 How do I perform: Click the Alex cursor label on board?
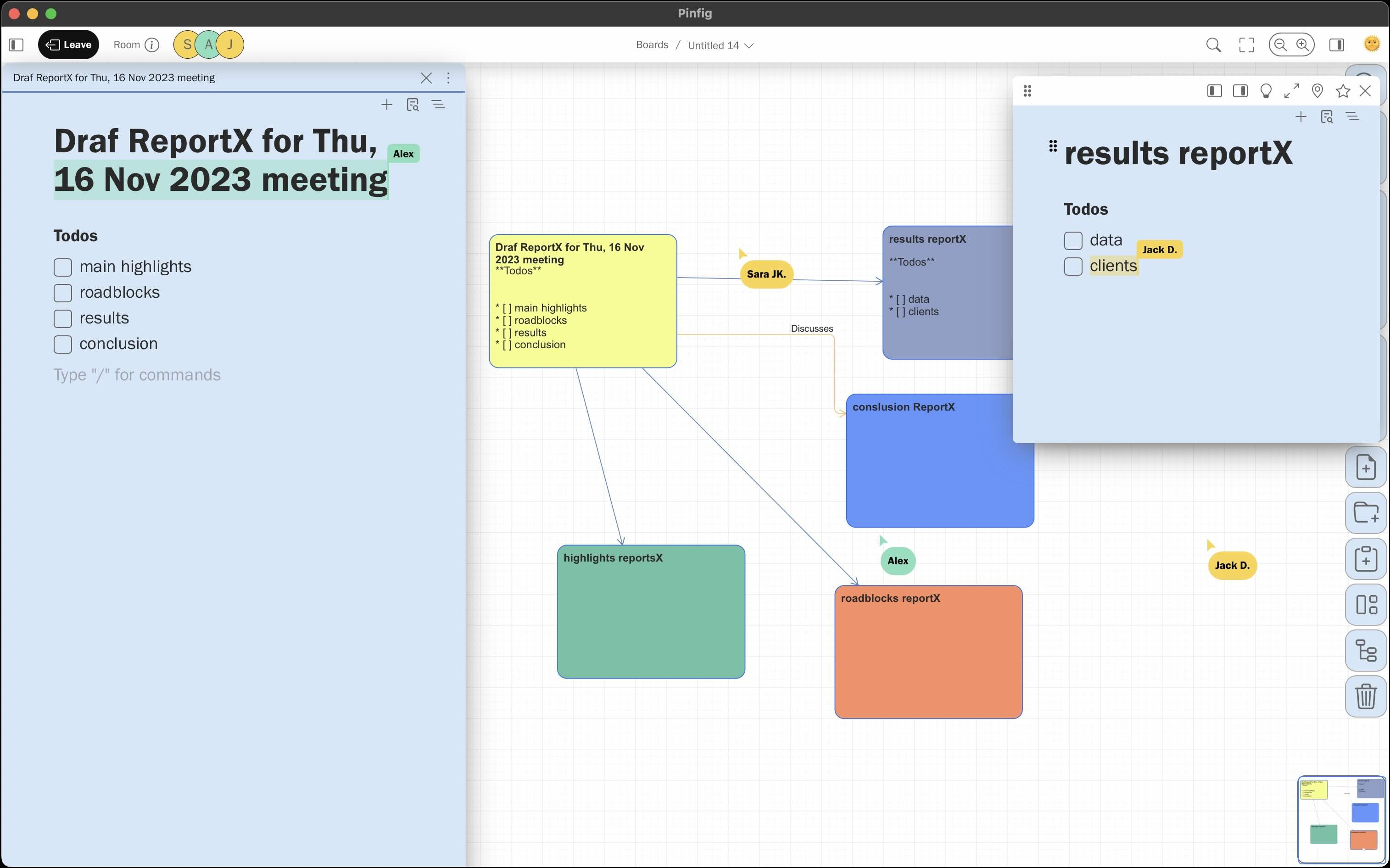tap(898, 561)
